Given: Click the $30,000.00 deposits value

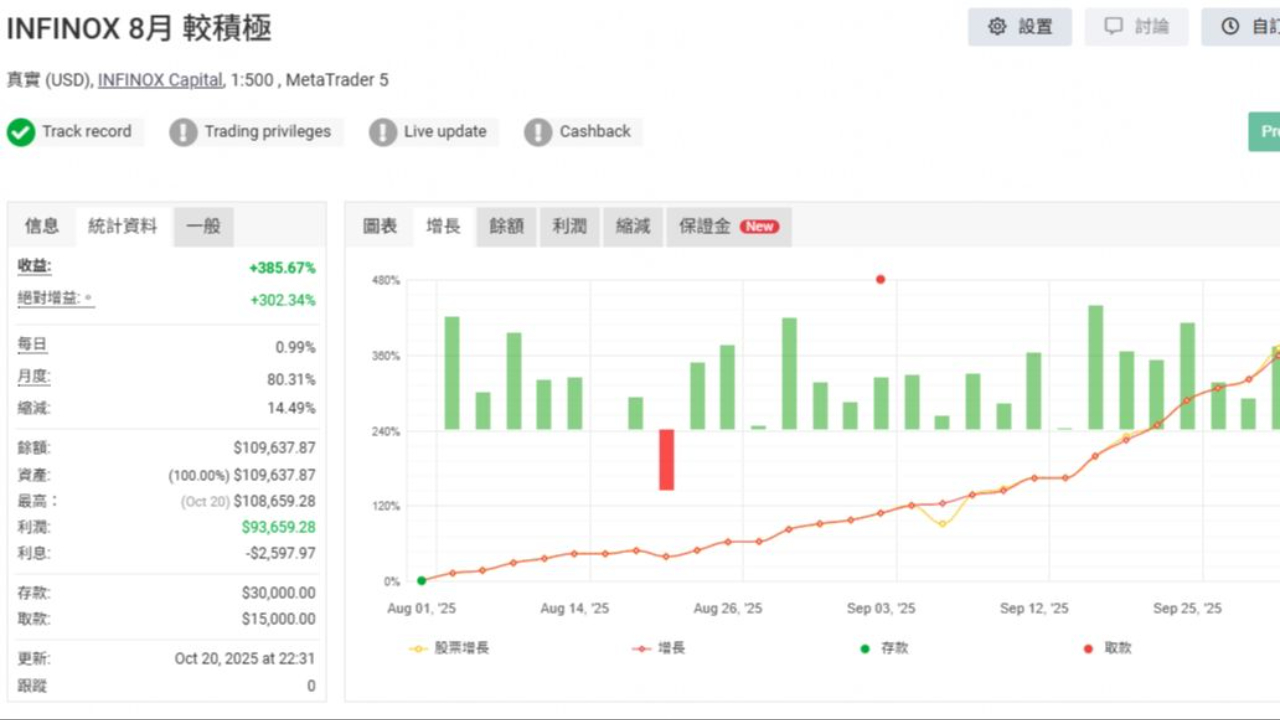Looking at the screenshot, I should click(x=278, y=593).
